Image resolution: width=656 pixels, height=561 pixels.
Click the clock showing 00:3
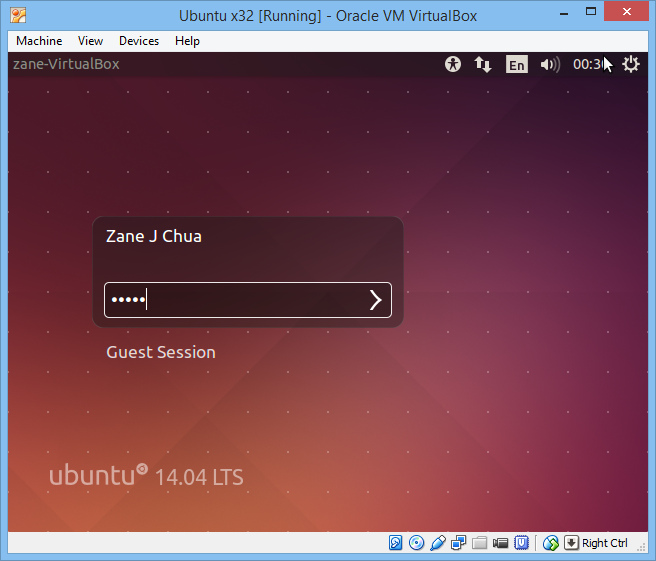pyautogui.click(x=588, y=64)
